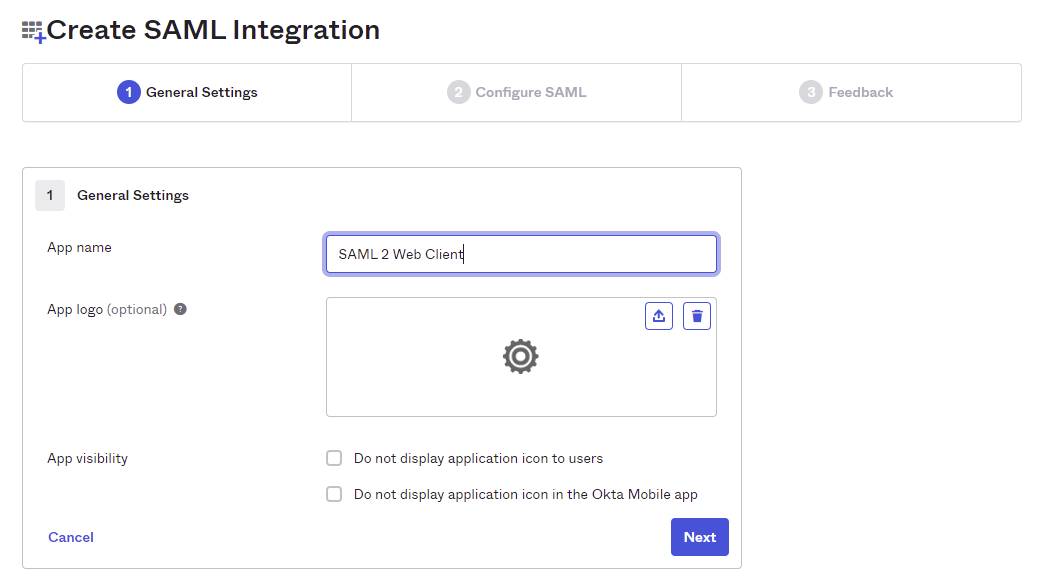This screenshot has width=1041, height=588.
Task: Click the App logo help question mark
Action: (180, 309)
